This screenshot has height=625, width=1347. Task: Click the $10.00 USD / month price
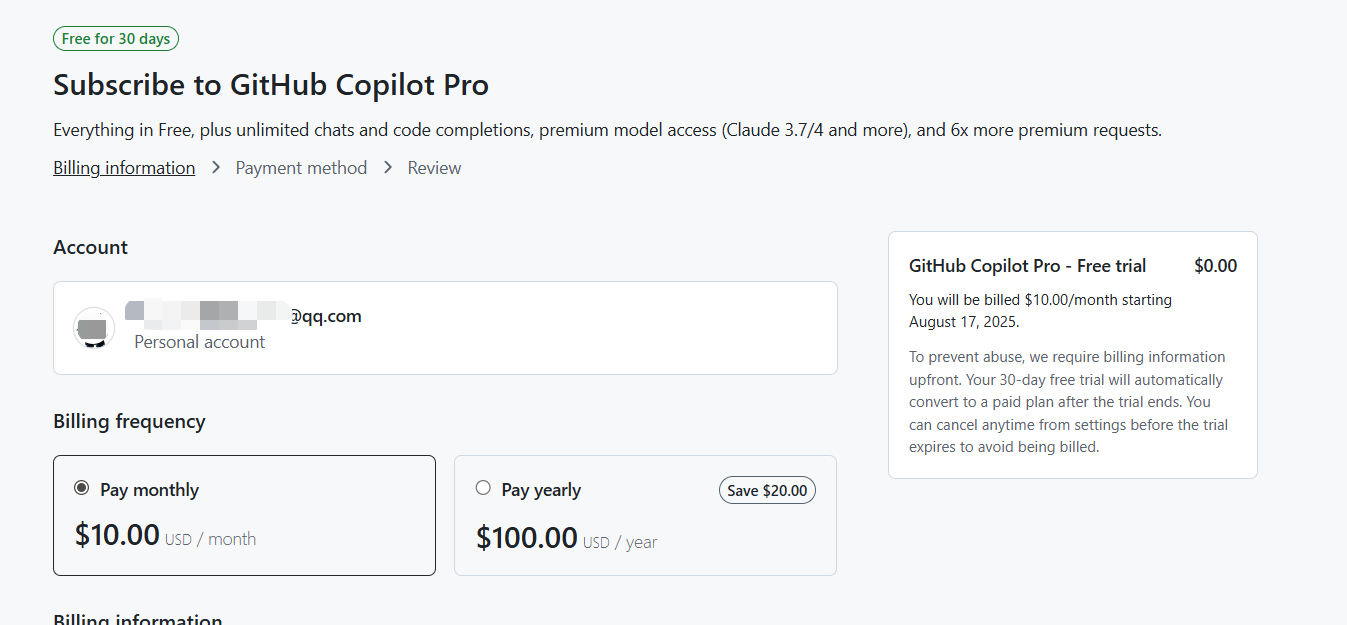tap(165, 536)
